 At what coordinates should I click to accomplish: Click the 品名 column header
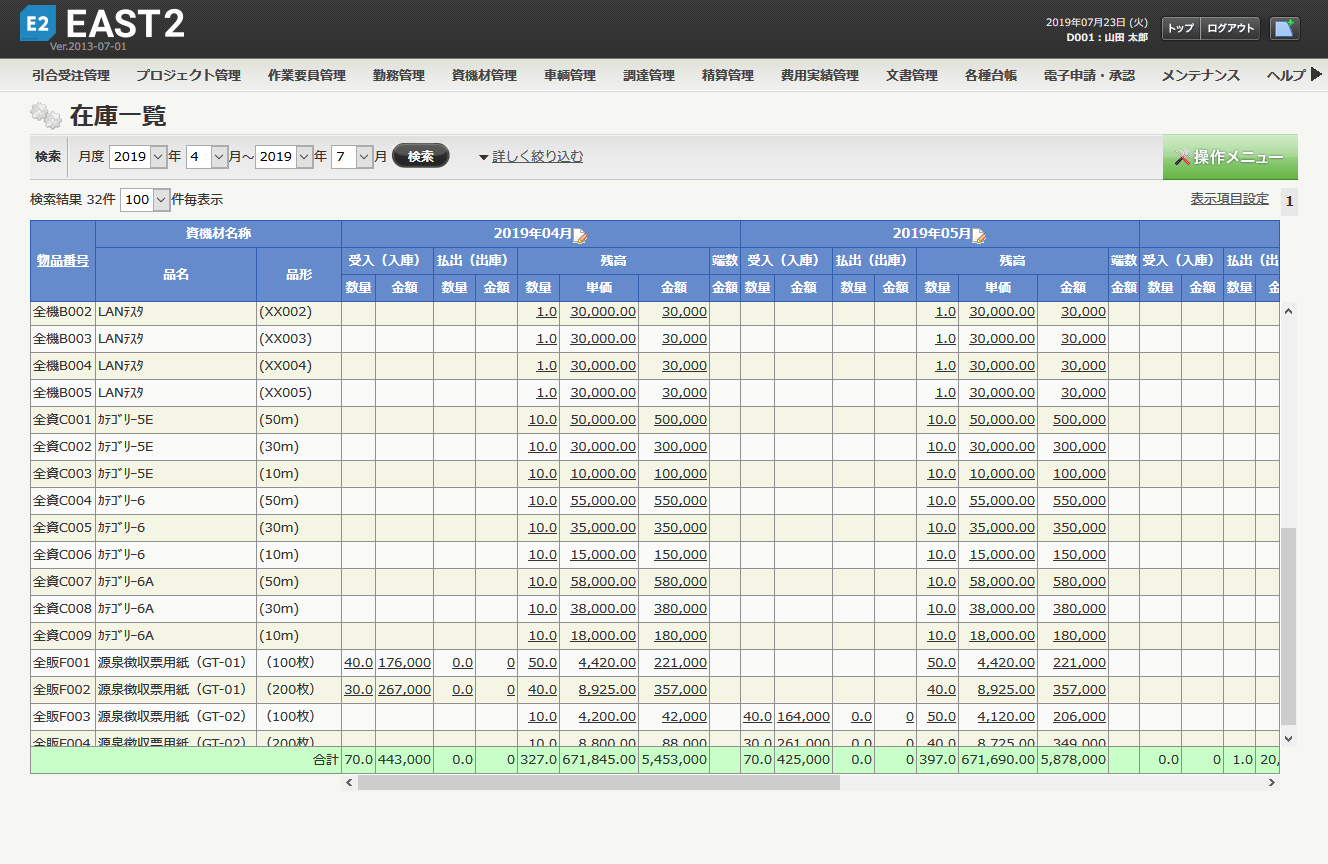[176, 274]
